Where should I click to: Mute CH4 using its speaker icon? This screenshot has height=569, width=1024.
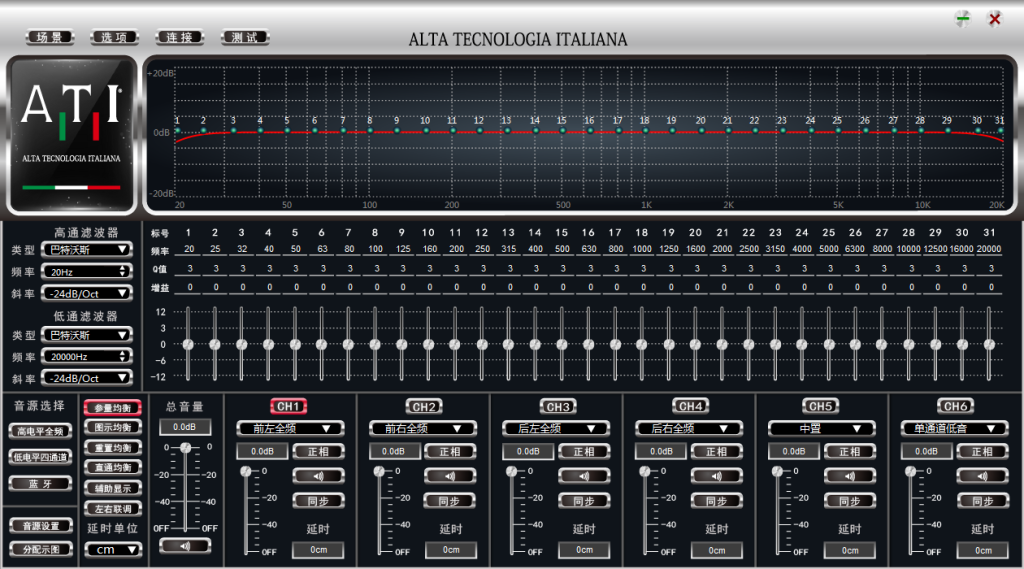click(716, 476)
